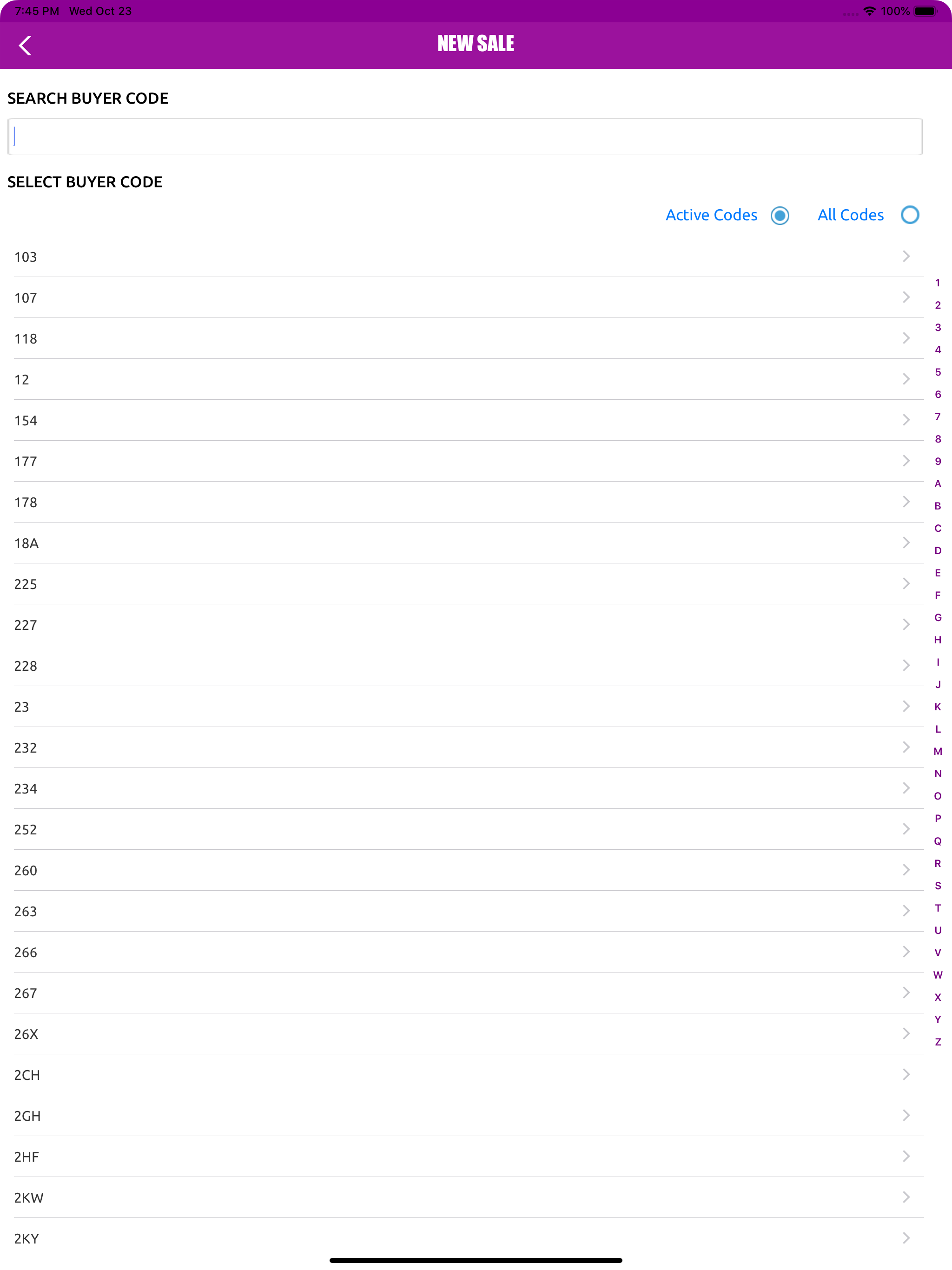Jump to index 1 in side index

pos(938,283)
